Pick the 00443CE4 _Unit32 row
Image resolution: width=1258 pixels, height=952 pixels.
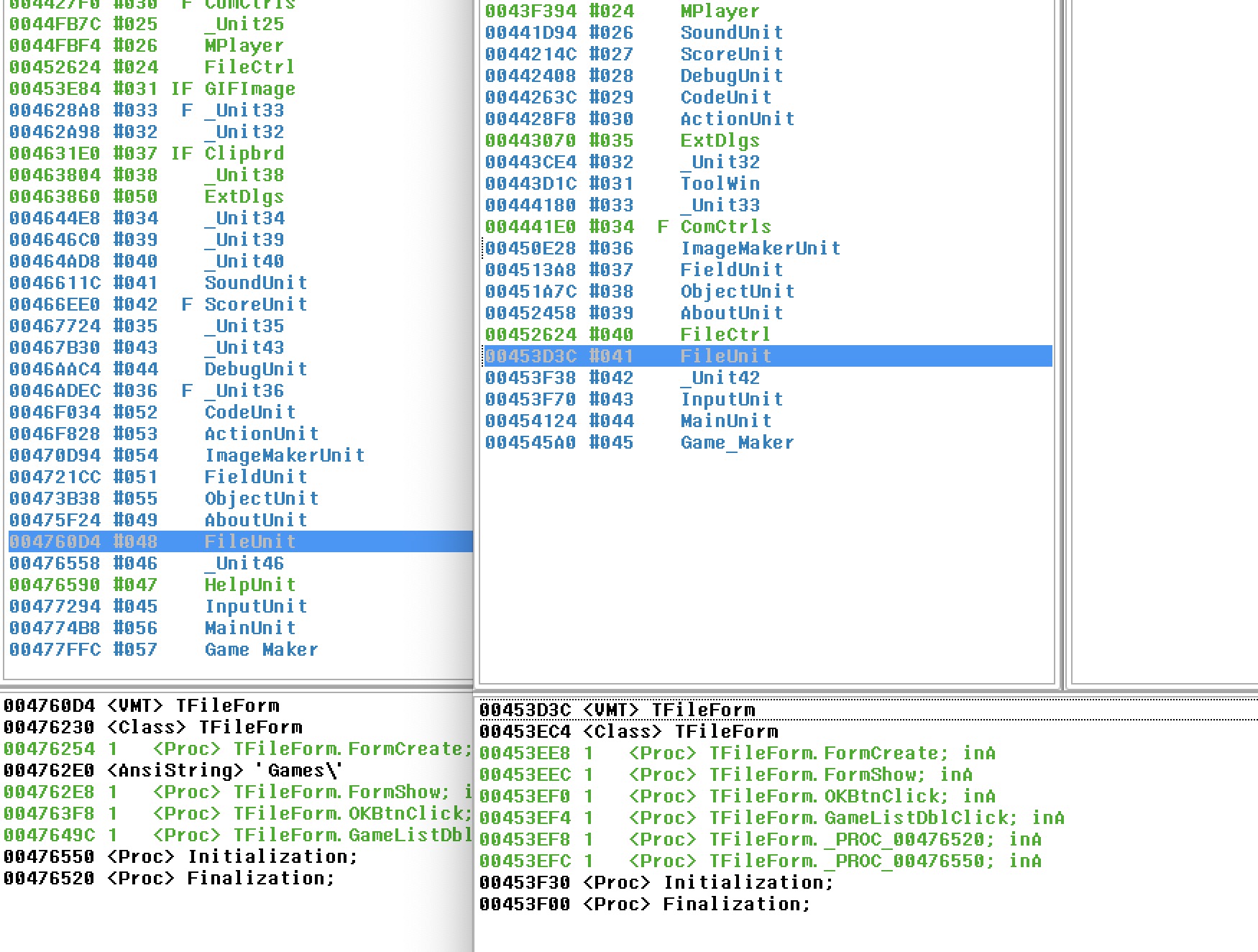(768, 162)
